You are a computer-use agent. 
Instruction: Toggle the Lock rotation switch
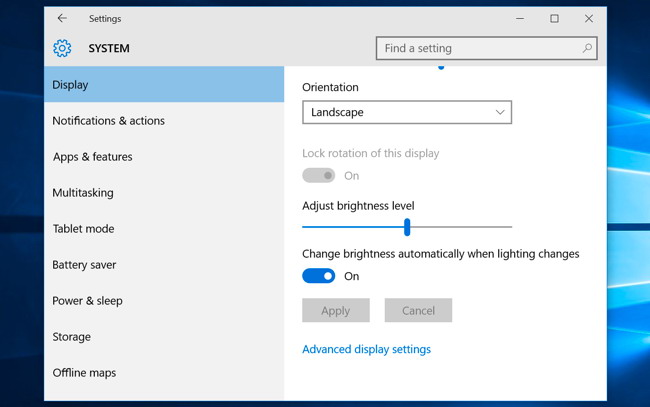coord(319,175)
